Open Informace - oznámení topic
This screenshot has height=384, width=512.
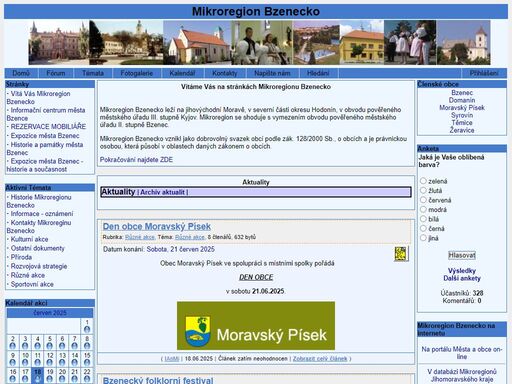pos(42,214)
